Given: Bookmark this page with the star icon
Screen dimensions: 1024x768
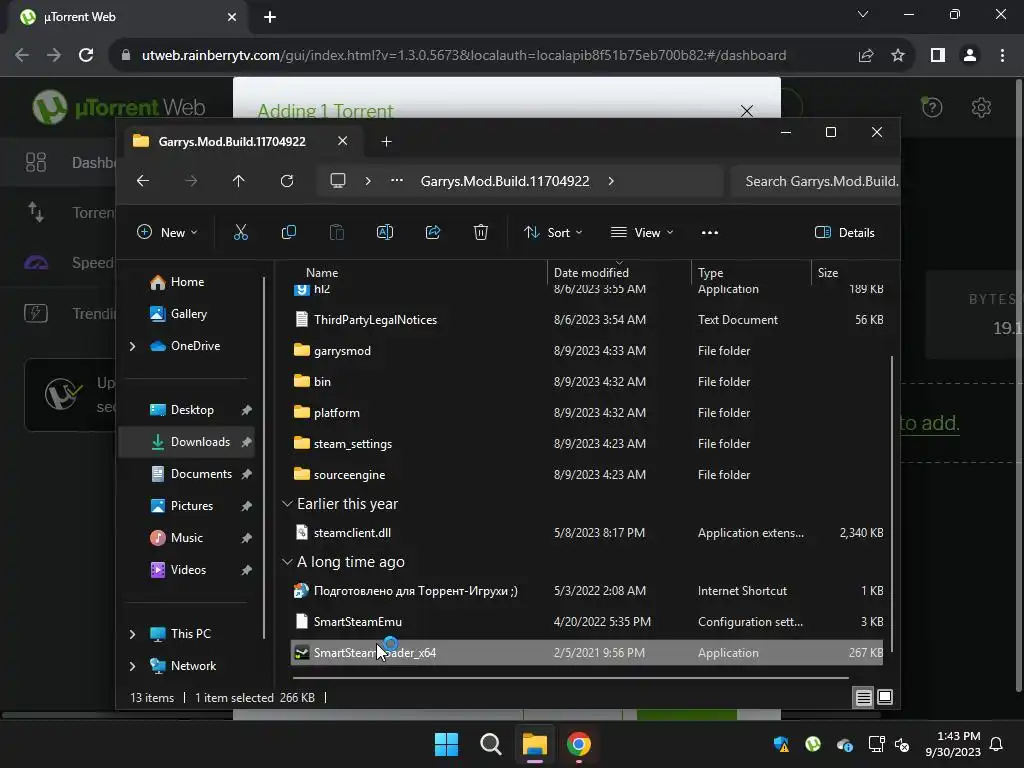Looking at the screenshot, I should [898, 56].
